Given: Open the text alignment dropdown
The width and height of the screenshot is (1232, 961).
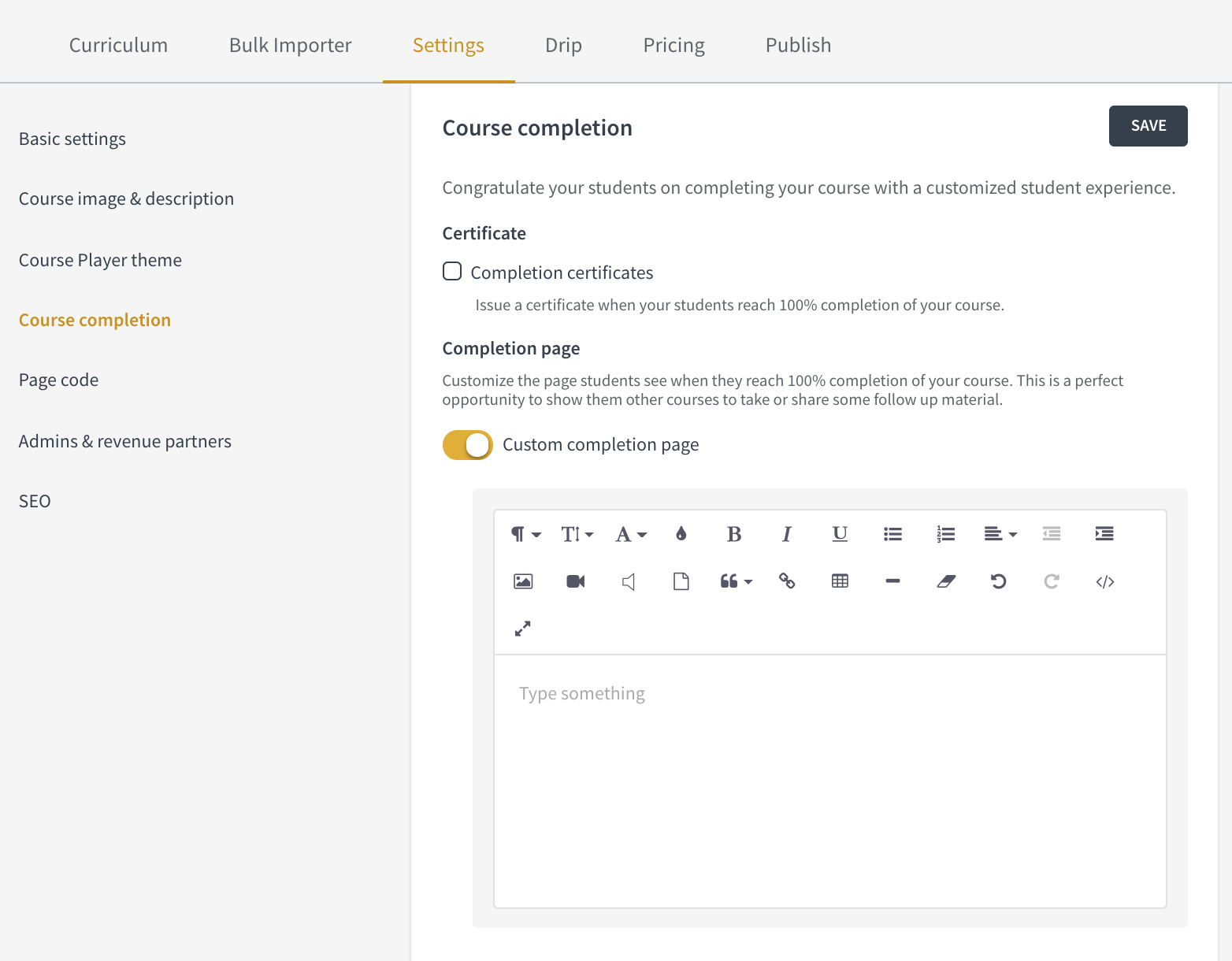Looking at the screenshot, I should click(x=1000, y=534).
